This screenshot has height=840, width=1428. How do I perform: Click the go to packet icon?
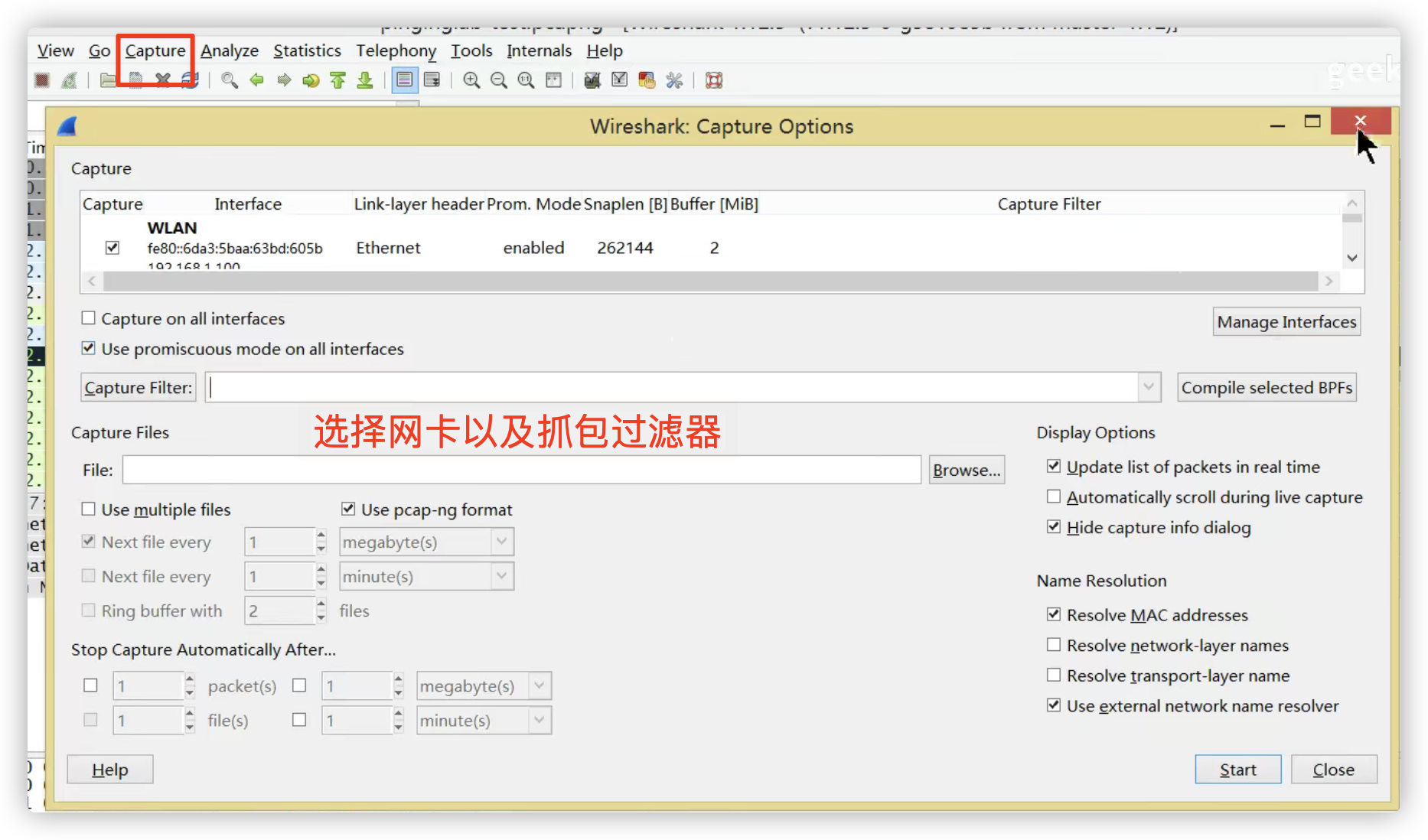click(311, 80)
